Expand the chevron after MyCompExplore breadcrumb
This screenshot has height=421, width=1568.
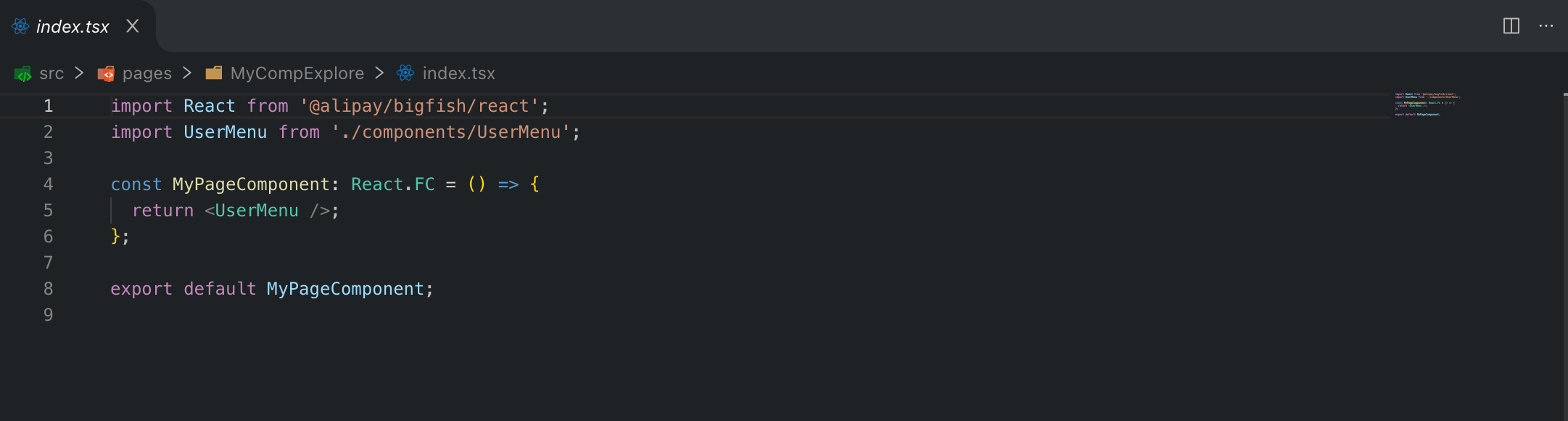[x=379, y=73]
